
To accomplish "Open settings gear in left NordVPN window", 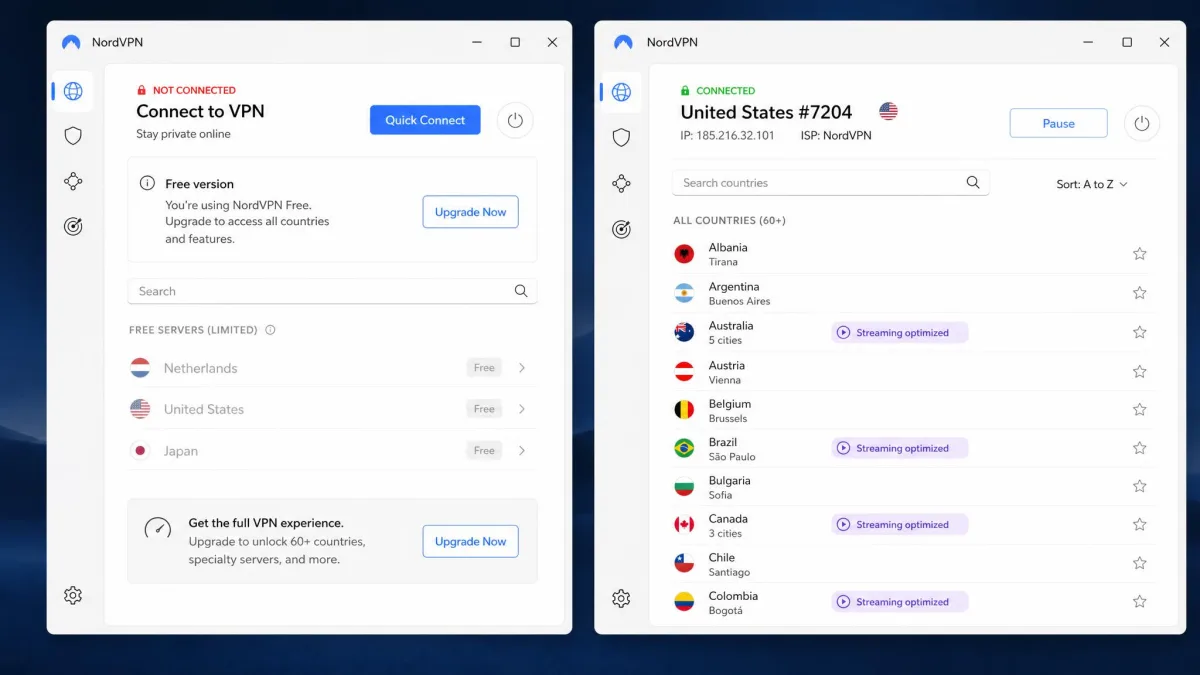I will point(73,595).
